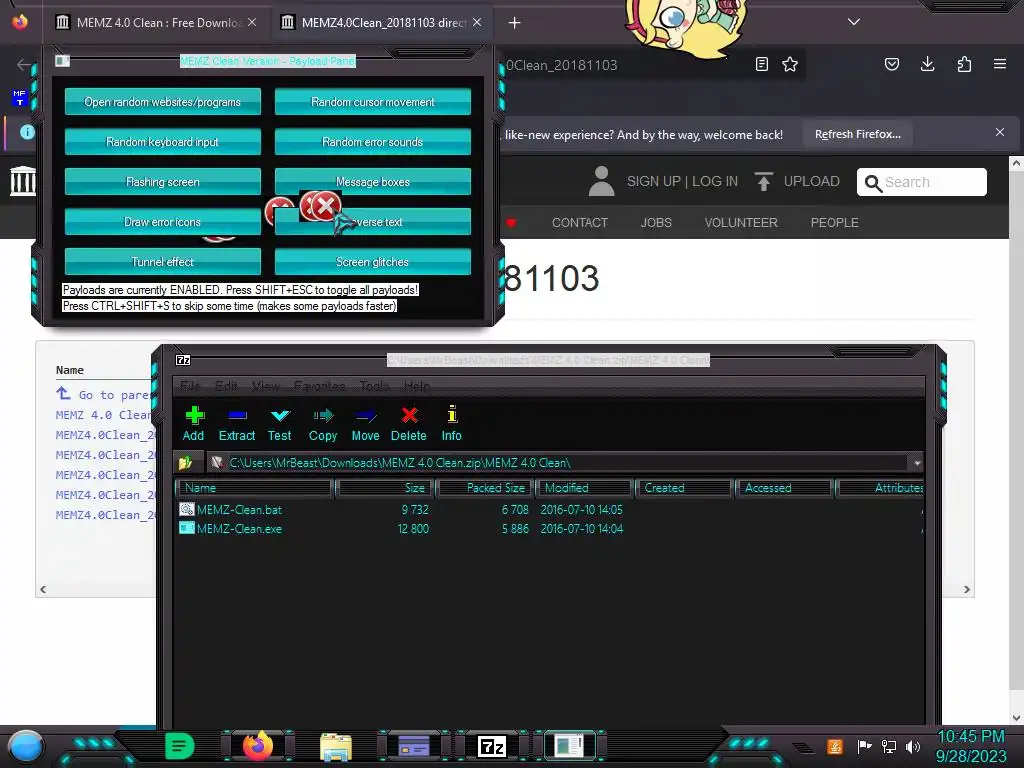Toggle Open random websites/programs payload

(x=163, y=102)
